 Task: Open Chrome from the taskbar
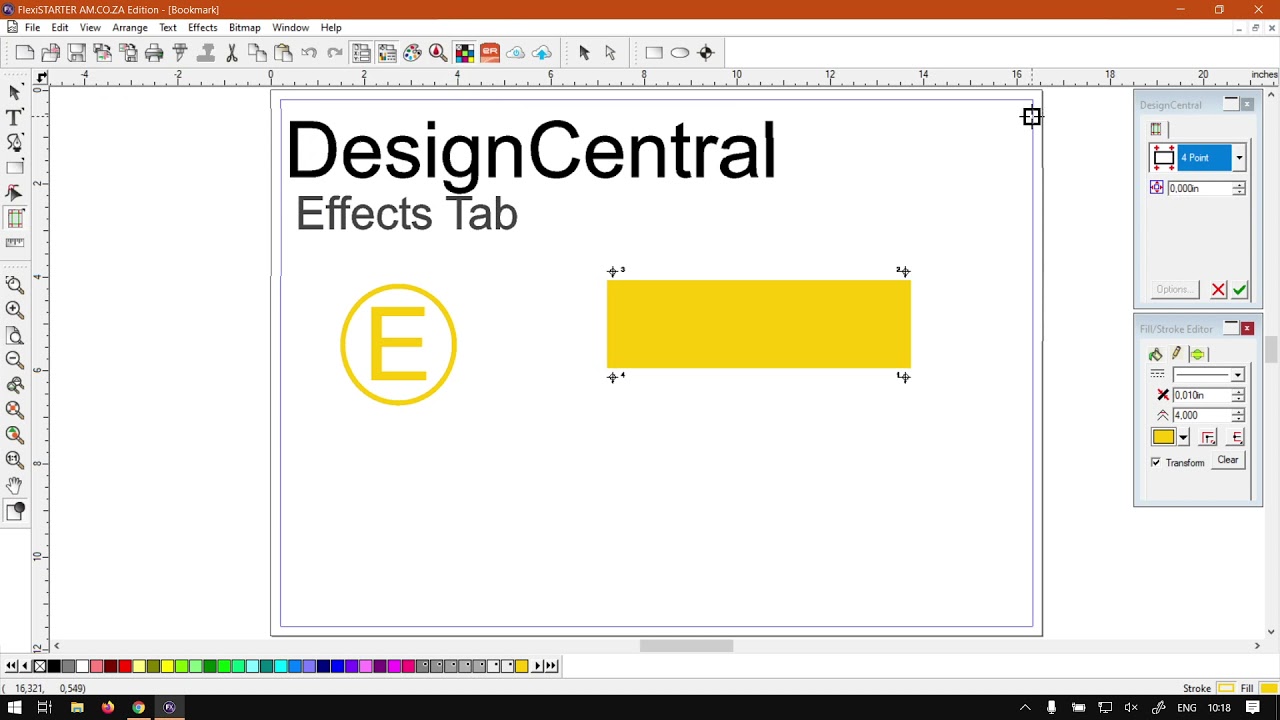(x=139, y=708)
